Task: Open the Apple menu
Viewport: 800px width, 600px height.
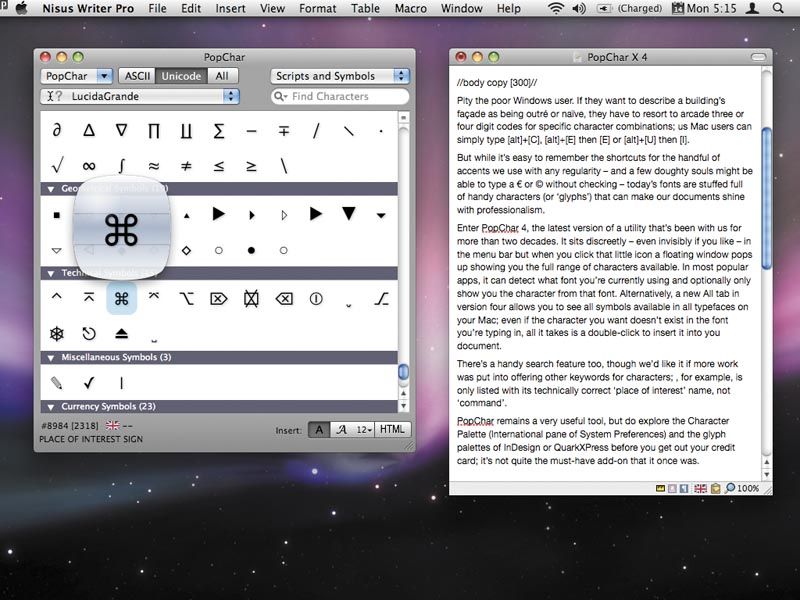Action: click(x=21, y=8)
